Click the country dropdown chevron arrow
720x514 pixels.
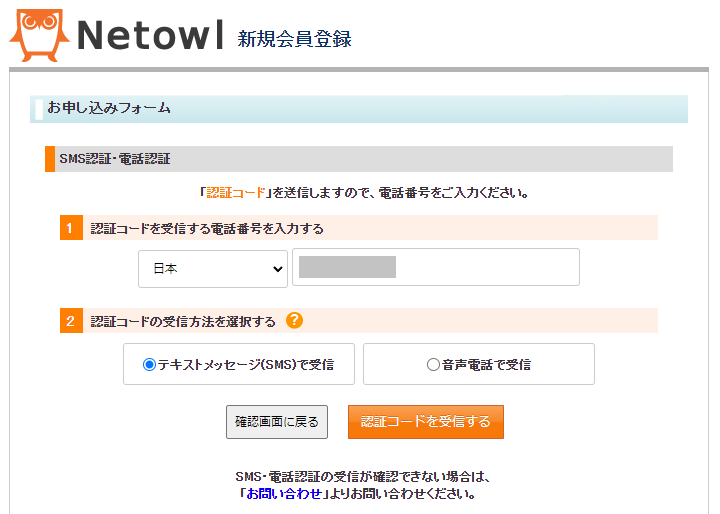click(277, 269)
